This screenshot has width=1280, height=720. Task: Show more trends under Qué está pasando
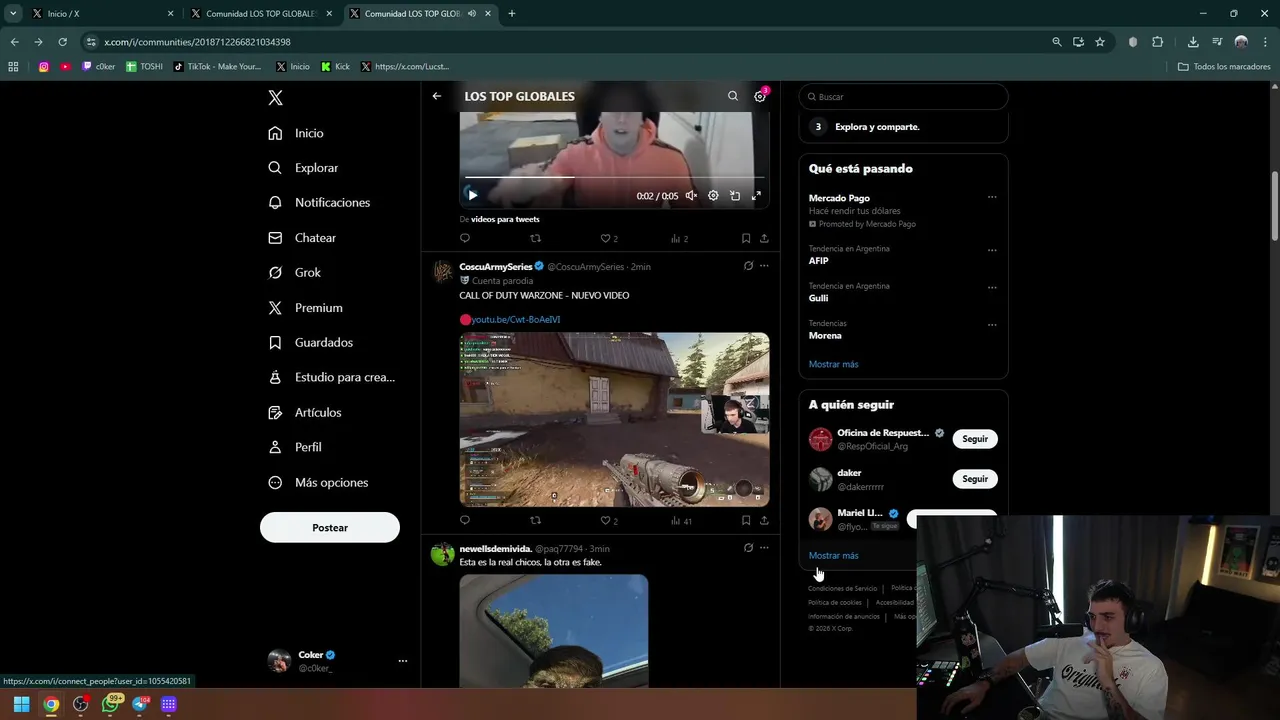tap(833, 364)
